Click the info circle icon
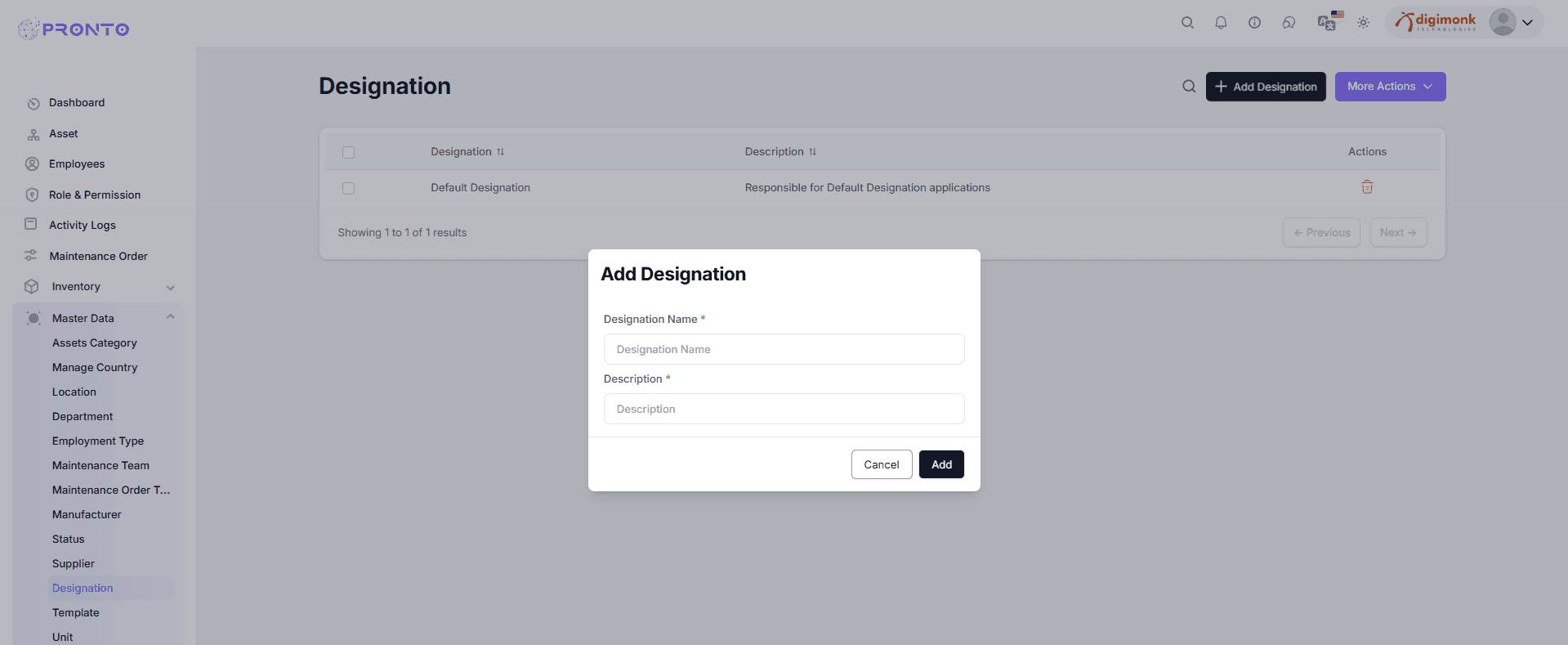This screenshot has height=645, width=1568. 1254,23
